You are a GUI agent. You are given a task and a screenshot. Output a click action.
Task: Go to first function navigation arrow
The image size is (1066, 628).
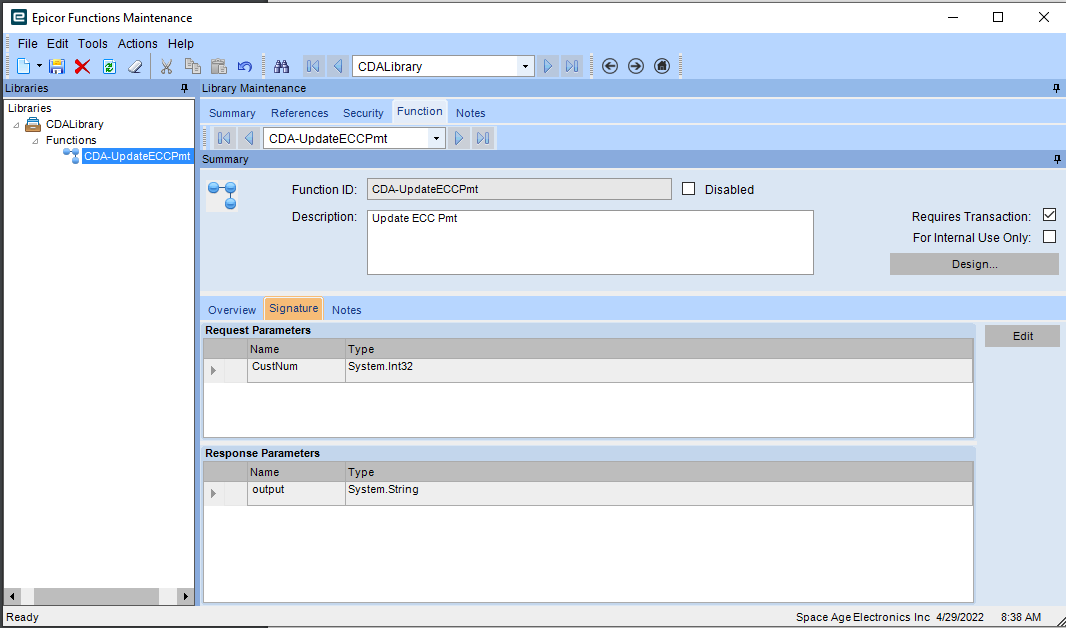(x=224, y=138)
